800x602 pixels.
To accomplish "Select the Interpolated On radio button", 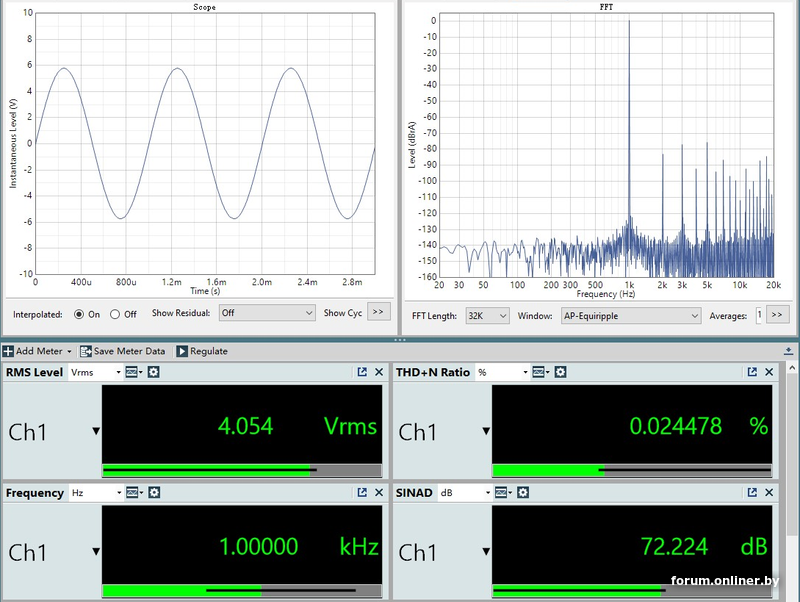I will tap(79, 314).
